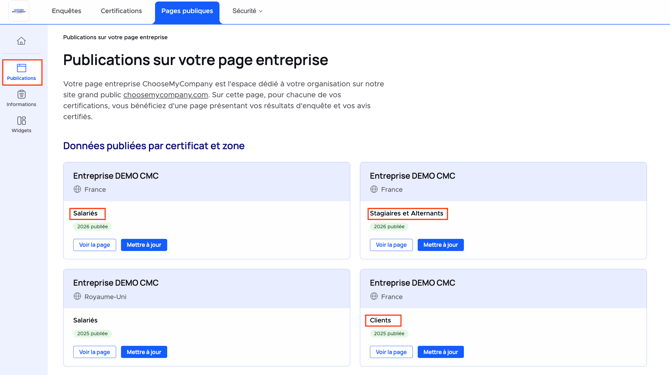Image resolution: width=670 pixels, height=375 pixels.
Task: Click Voir la page for Clients card
Action: tap(391, 352)
